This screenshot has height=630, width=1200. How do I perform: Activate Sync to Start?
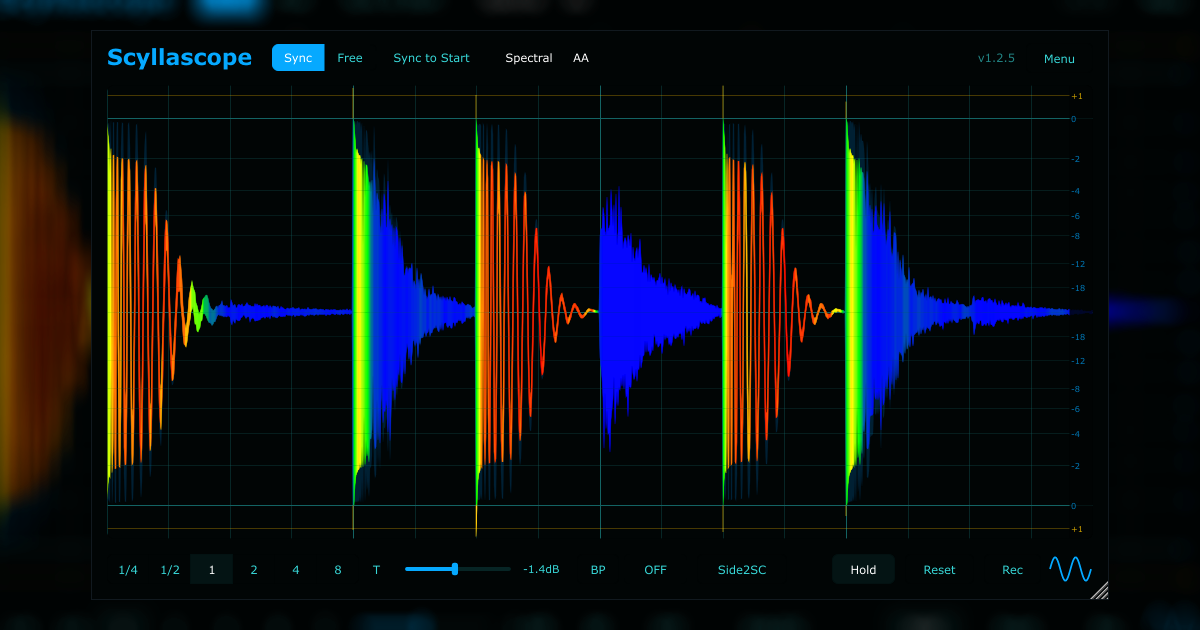click(x=431, y=57)
